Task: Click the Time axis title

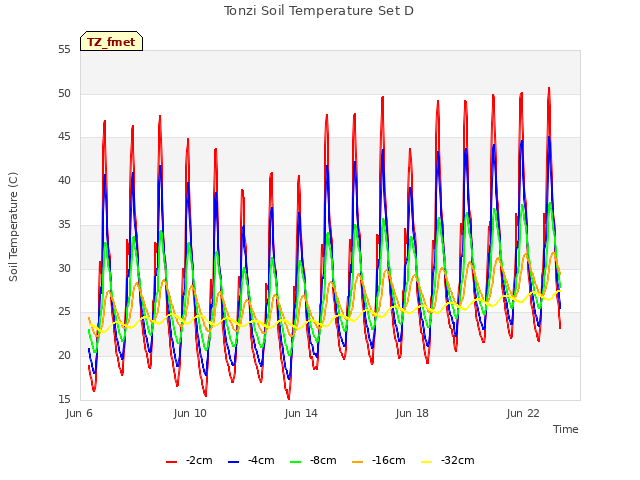Action: pos(566,429)
